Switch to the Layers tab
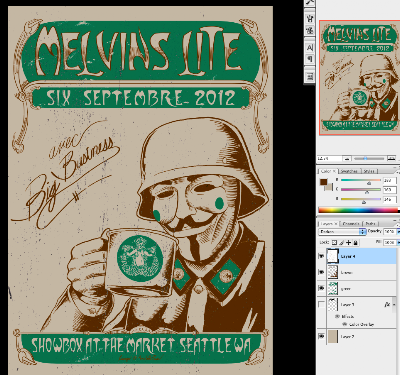This screenshot has height=375, width=400. [x=329, y=223]
